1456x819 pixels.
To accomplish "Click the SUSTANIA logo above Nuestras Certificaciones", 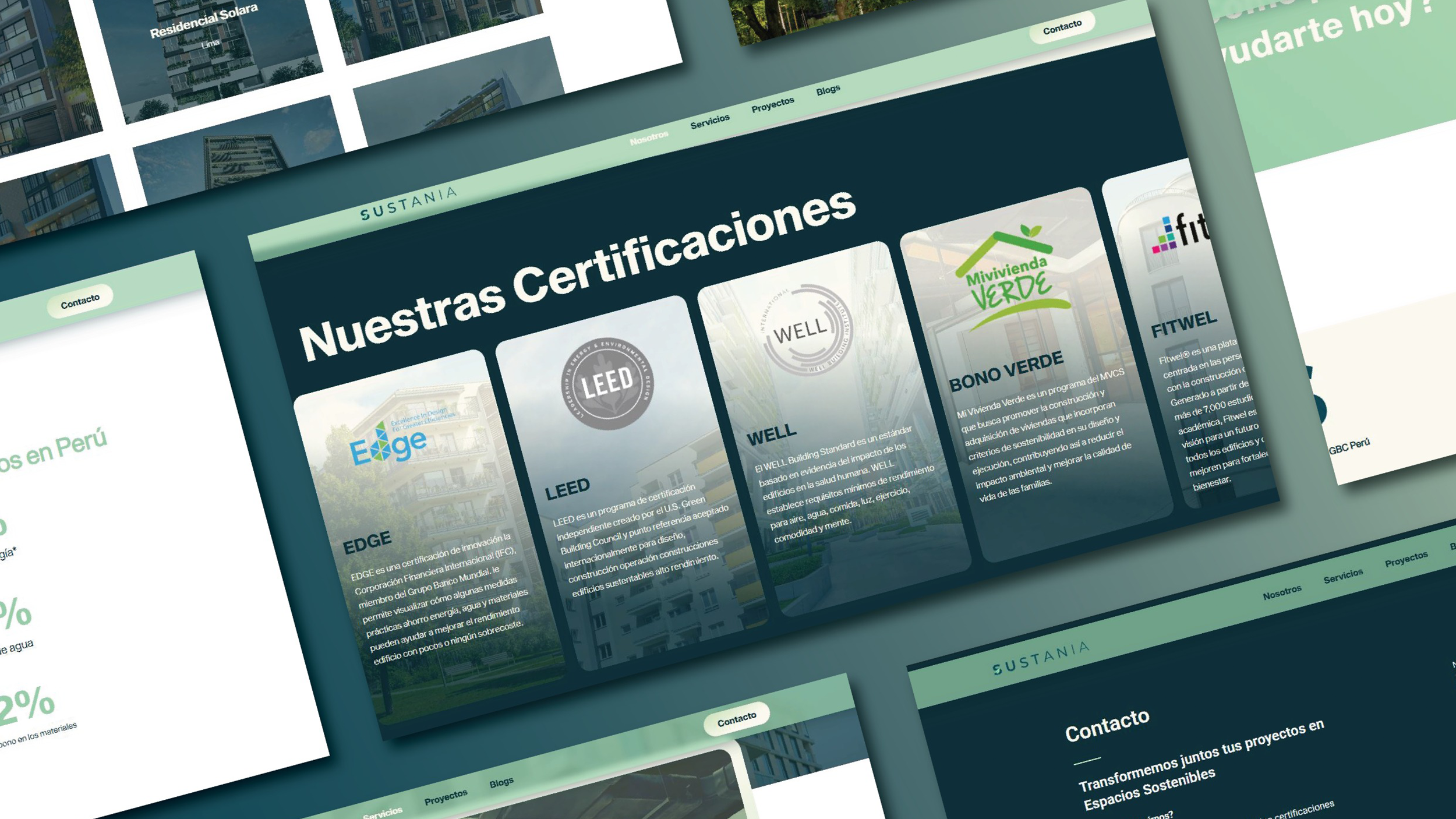I will (408, 204).
